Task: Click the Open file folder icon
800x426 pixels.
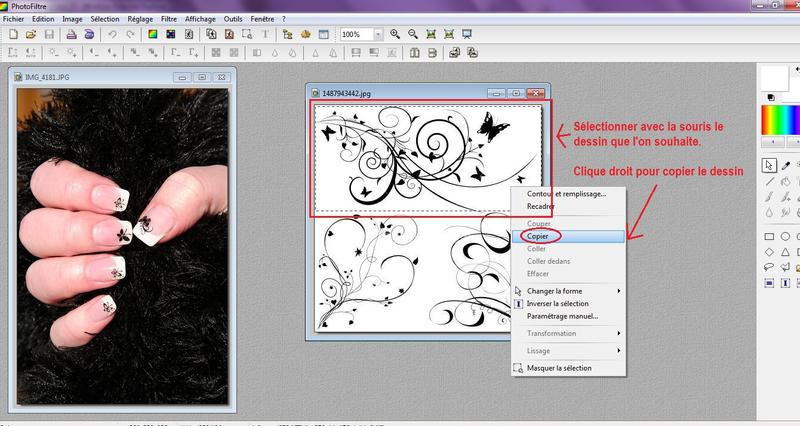Action: pos(31,34)
